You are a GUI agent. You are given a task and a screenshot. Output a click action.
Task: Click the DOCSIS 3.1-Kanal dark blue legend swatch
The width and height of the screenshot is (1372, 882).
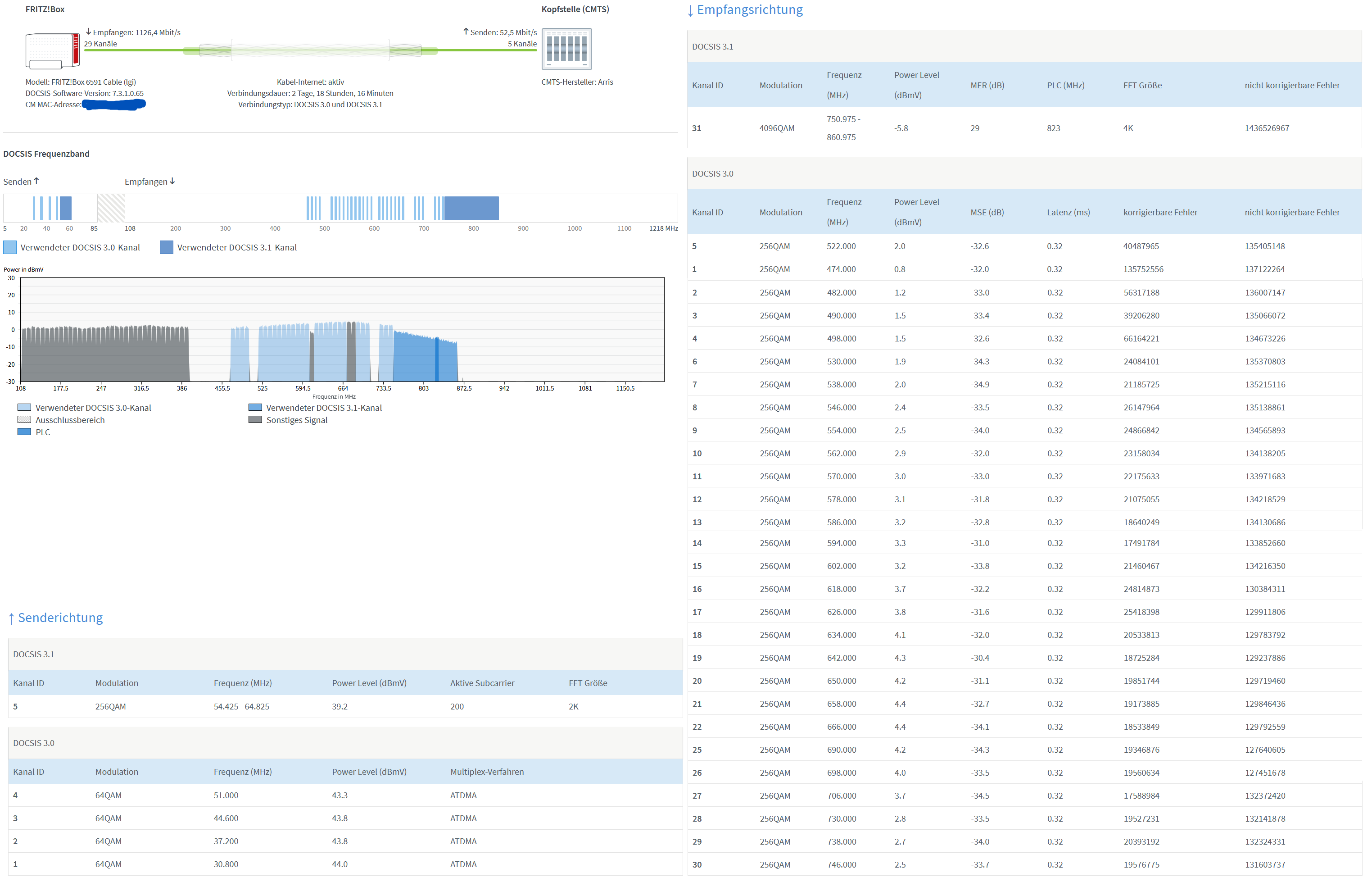pyautogui.click(x=166, y=247)
